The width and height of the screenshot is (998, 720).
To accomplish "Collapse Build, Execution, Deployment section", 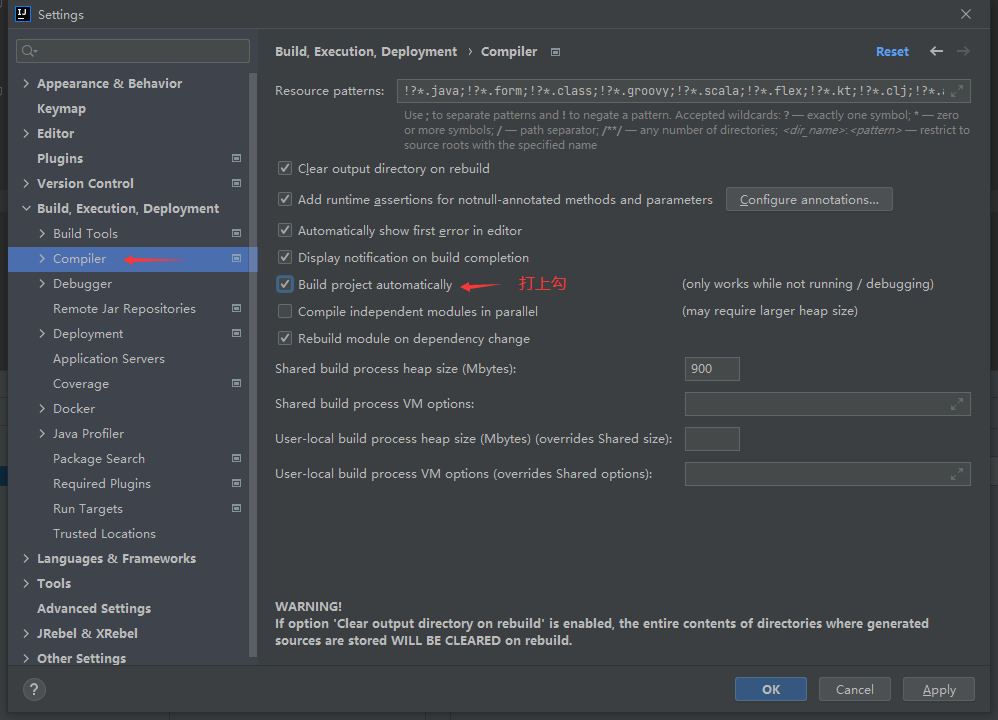I will tap(26, 208).
